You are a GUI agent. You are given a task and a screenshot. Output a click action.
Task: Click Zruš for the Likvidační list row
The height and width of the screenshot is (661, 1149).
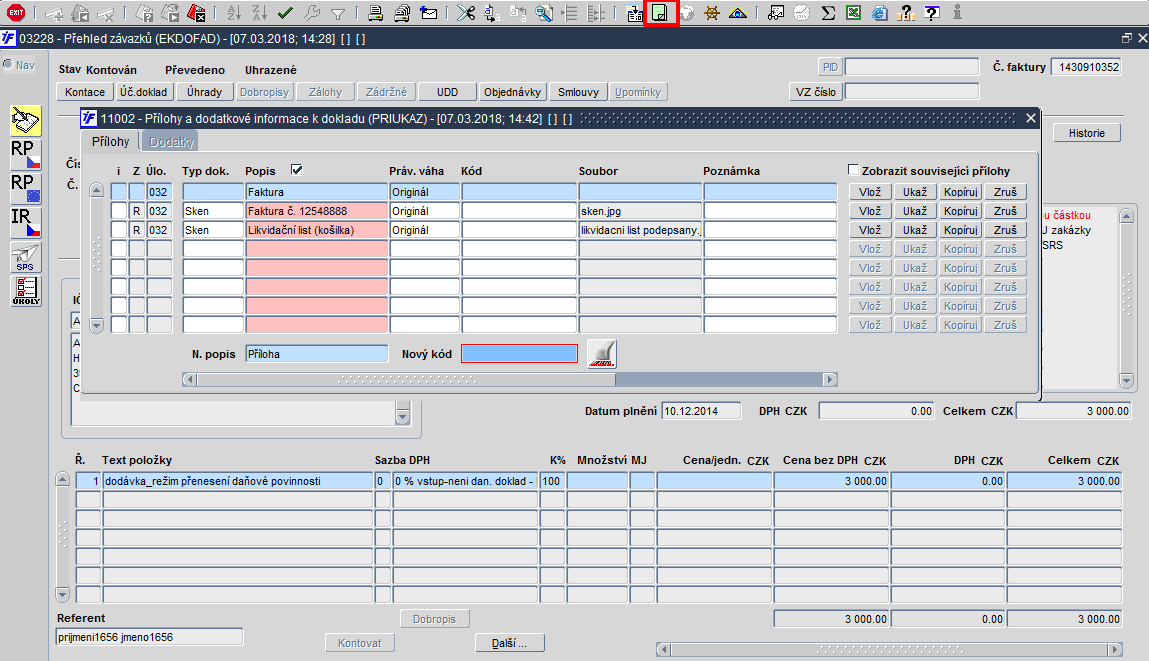click(x=1005, y=230)
